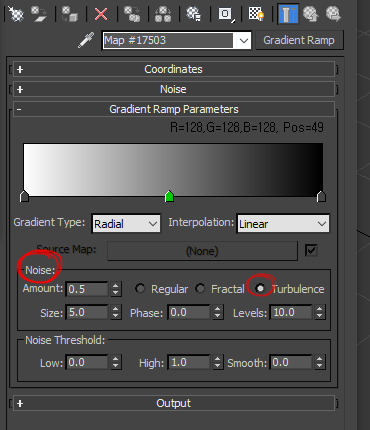Click the Noise Amount field showing 0.5
This screenshot has width=370, height=430.
pos(87,289)
